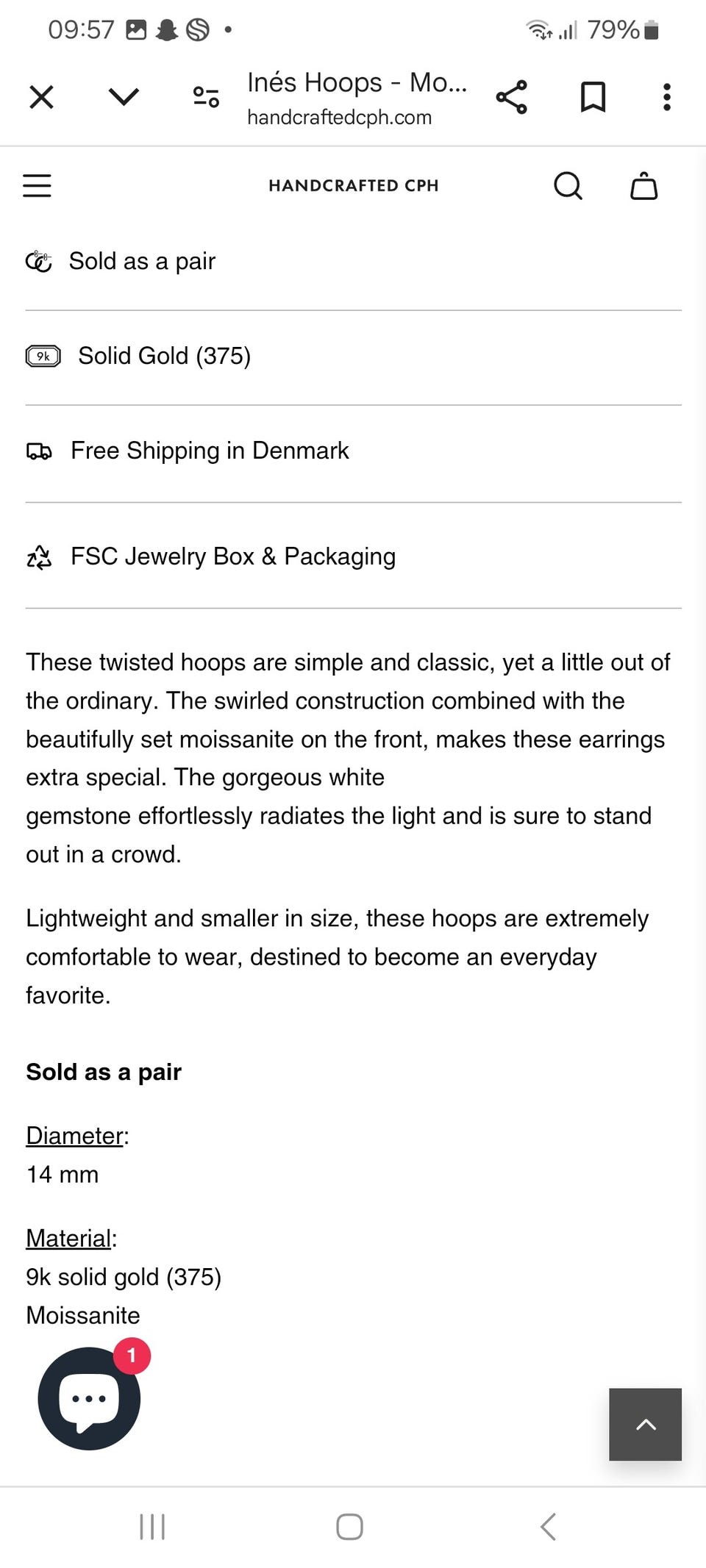Tap FSC Jewelry Box & Packaging row
The width and height of the screenshot is (706, 1568).
pyautogui.click(x=232, y=557)
